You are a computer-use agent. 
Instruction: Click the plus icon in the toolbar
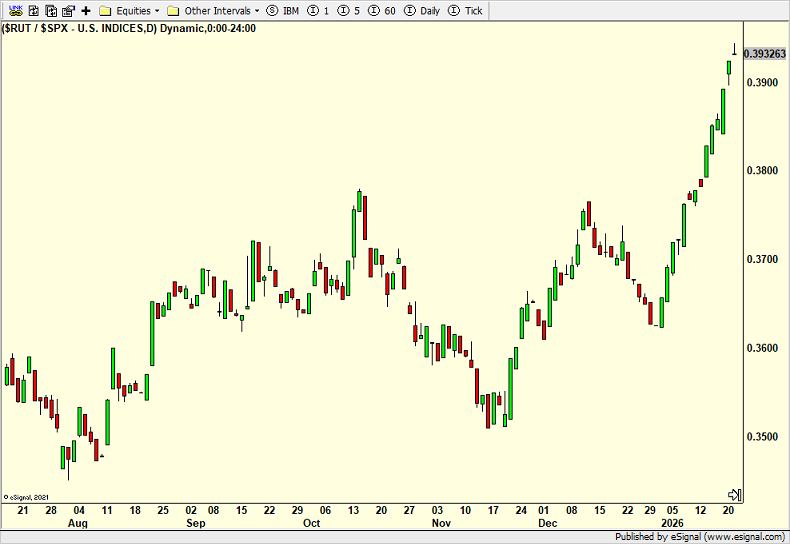coord(86,11)
